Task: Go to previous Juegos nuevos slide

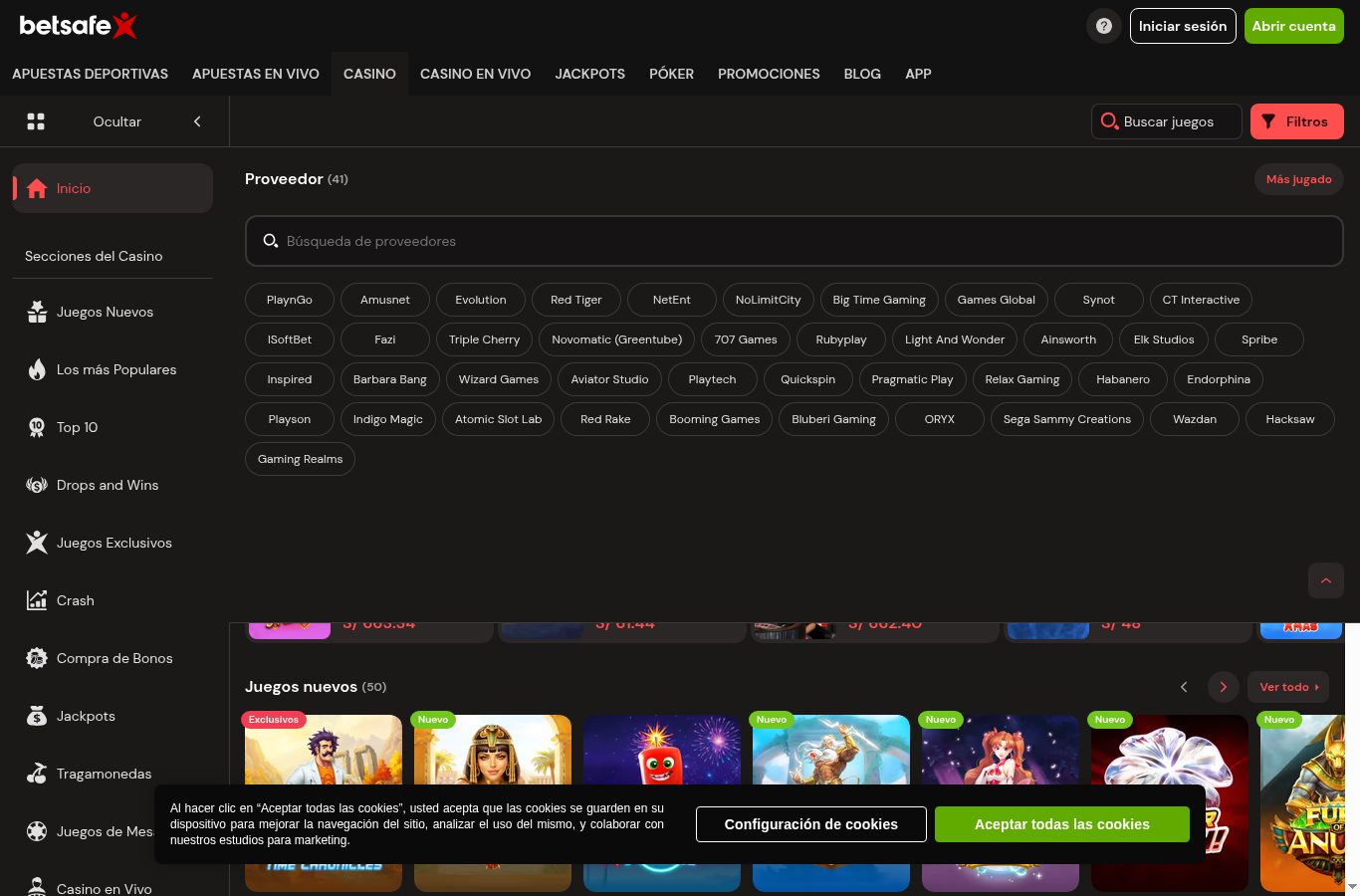Action: [x=1184, y=687]
